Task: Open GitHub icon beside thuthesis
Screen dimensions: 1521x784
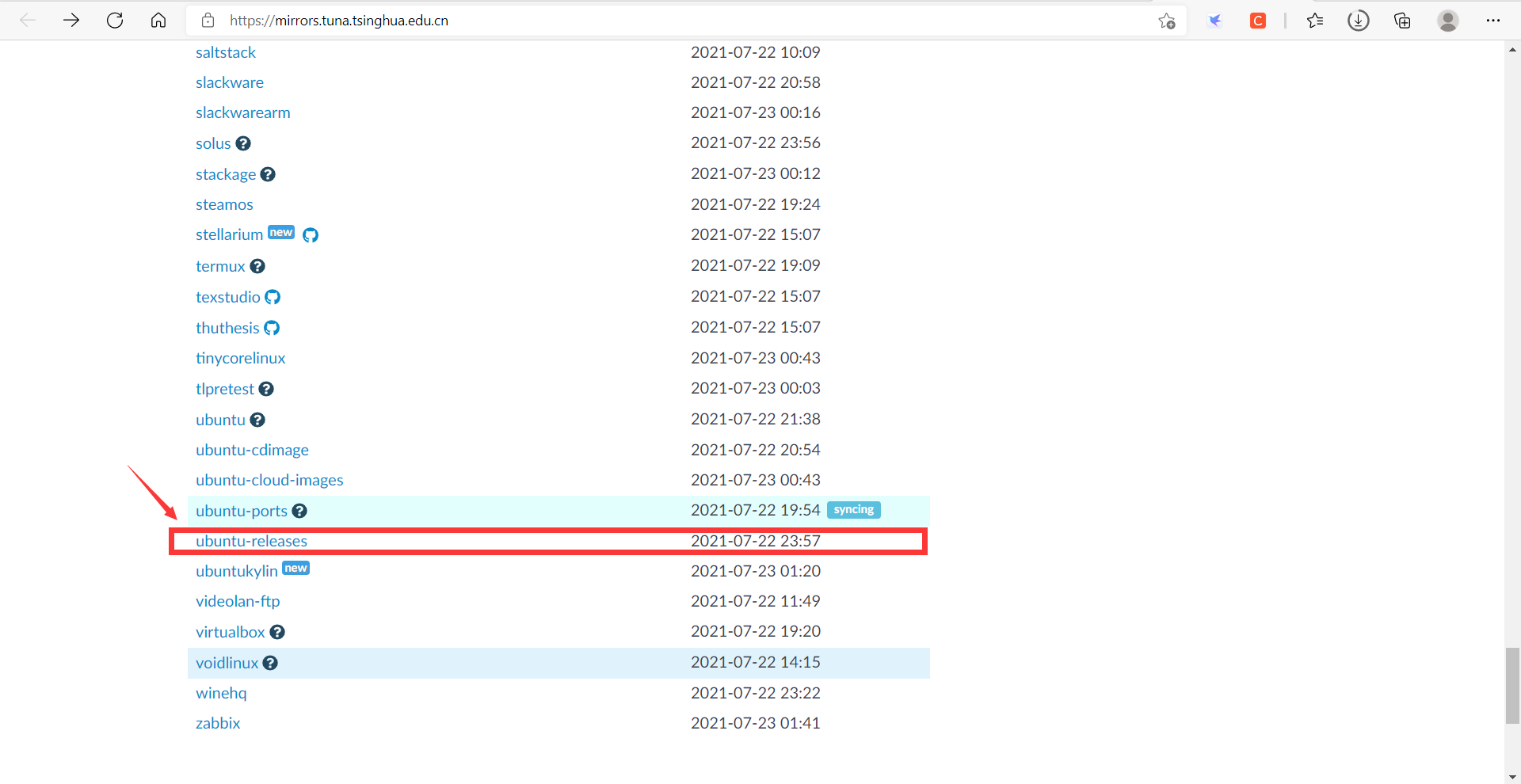Action: pyautogui.click(x=272, y=328)
